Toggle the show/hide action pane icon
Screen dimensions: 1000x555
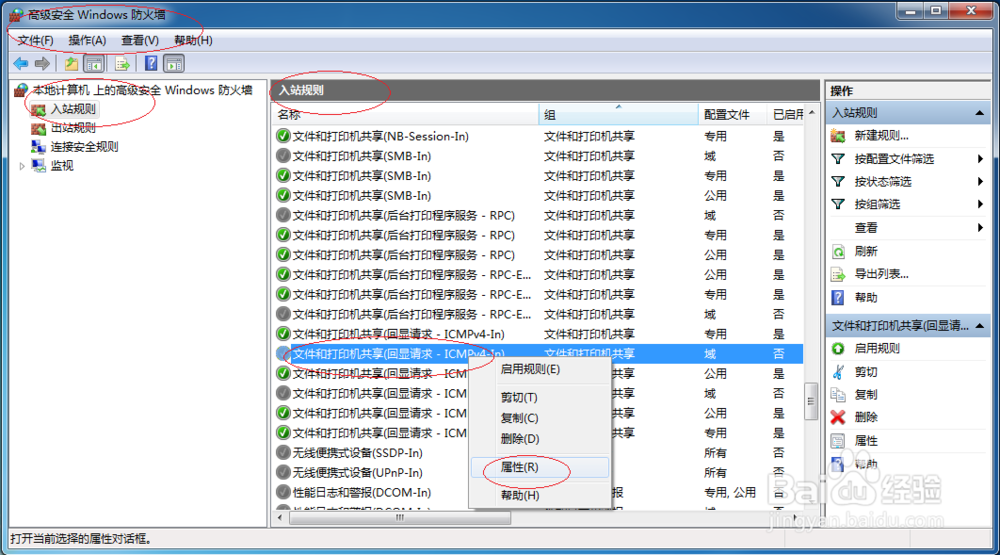173,64
